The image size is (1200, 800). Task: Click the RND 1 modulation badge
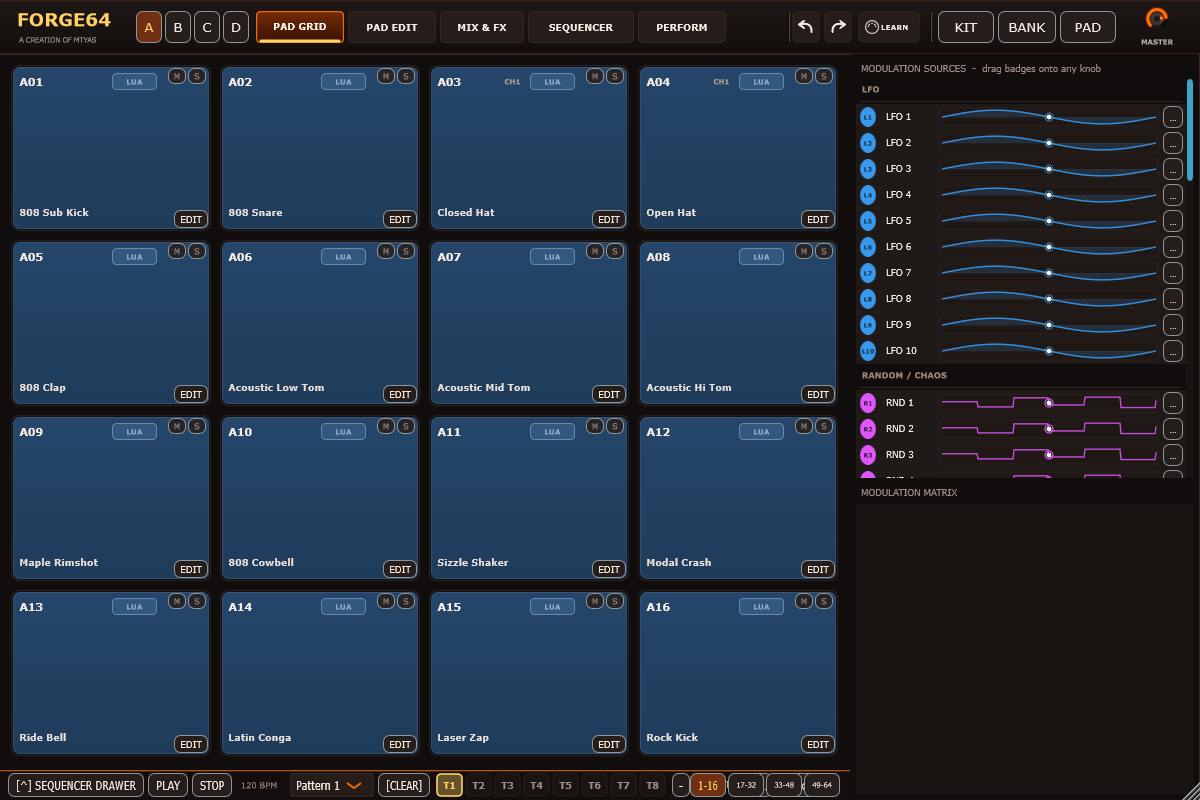pyautogui.click(x=868, y=403)
